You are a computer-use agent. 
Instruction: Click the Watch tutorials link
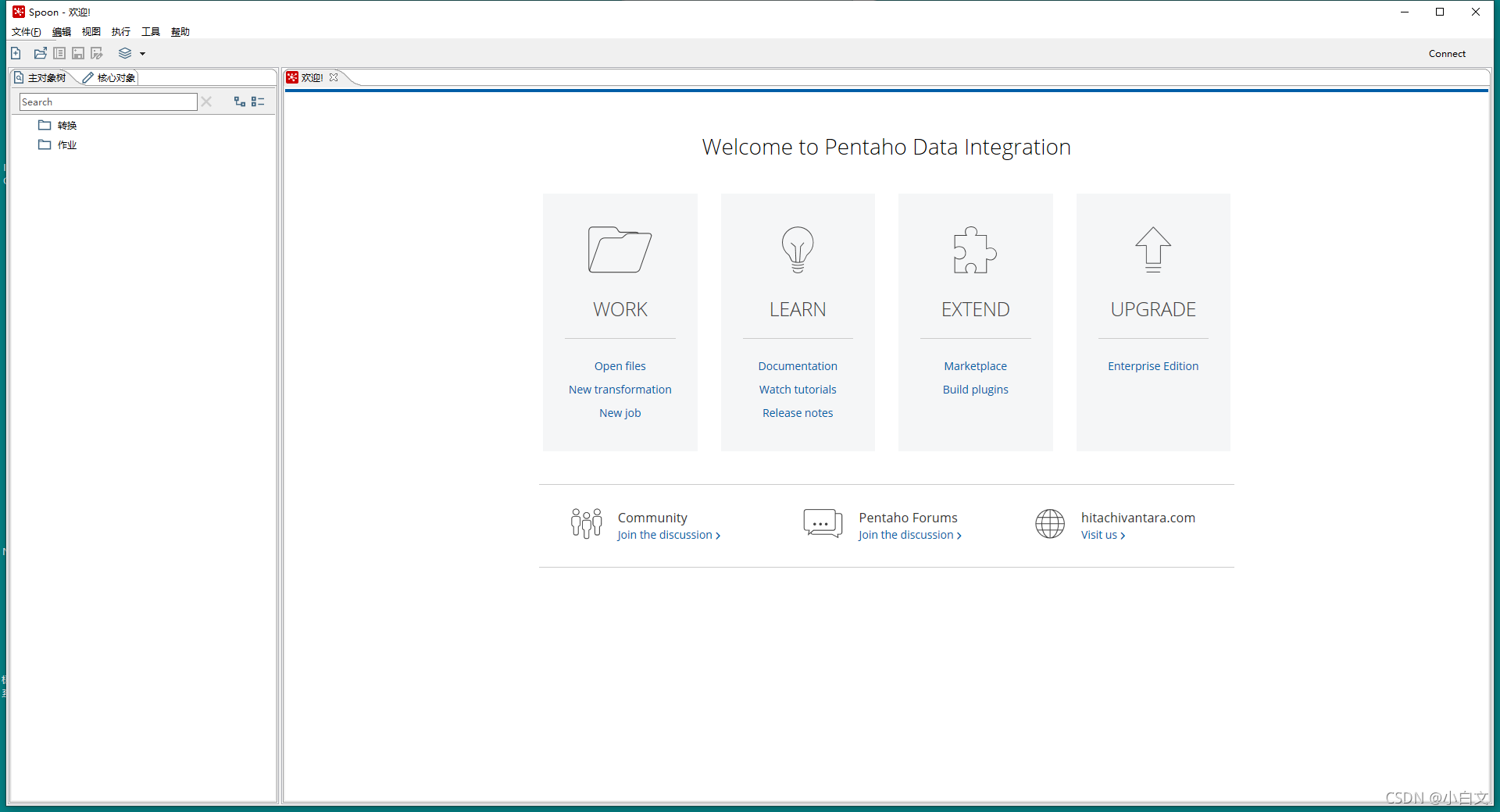tap(798, 390)
